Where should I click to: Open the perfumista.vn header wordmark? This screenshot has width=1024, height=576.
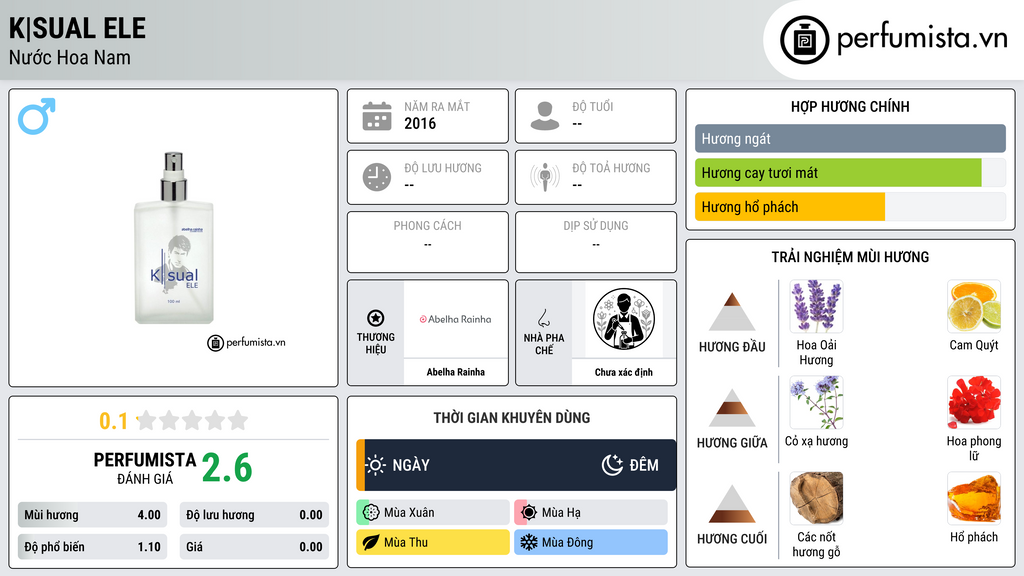(922, 39)
